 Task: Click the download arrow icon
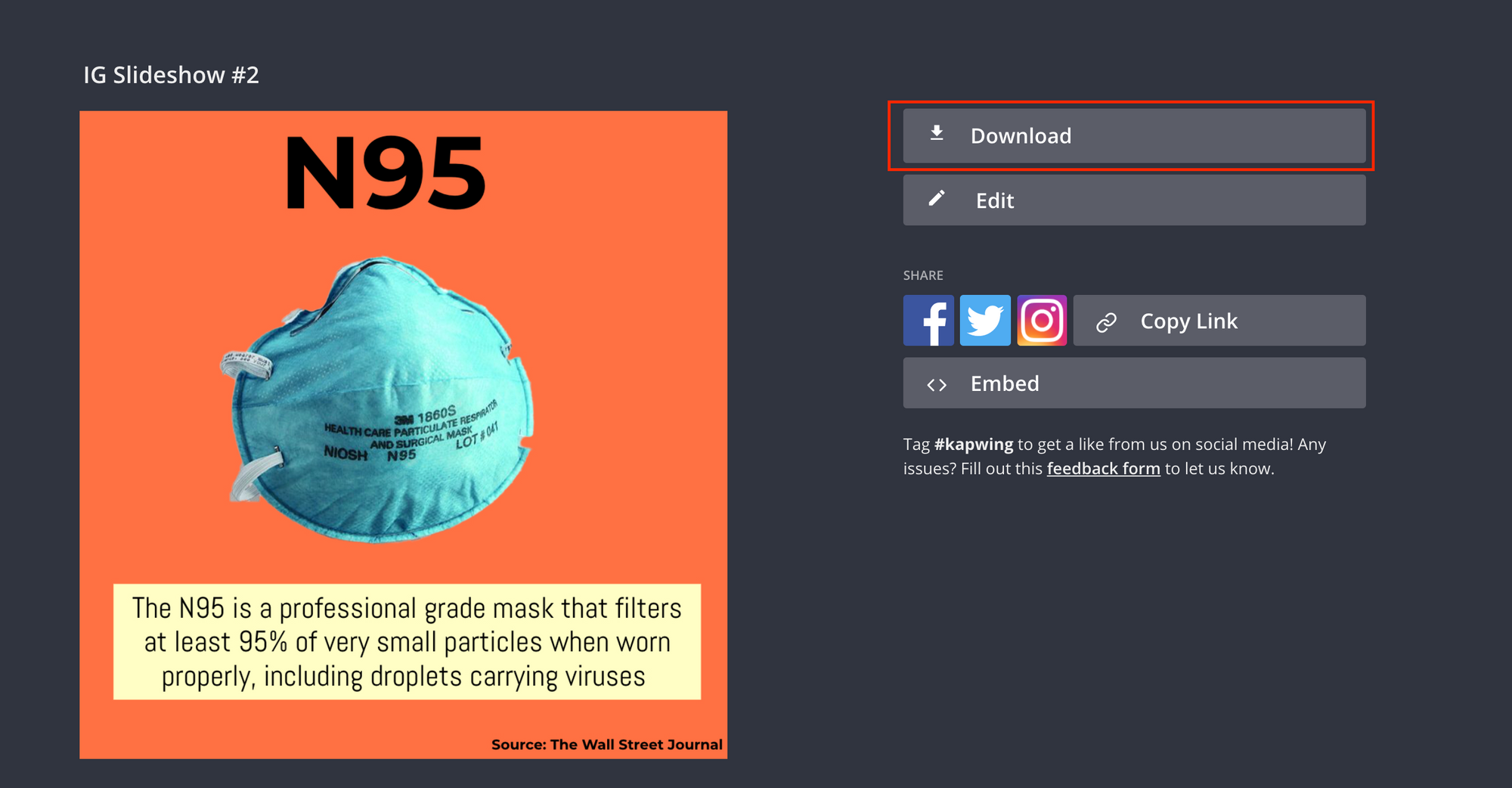click(x=937, y=134)
